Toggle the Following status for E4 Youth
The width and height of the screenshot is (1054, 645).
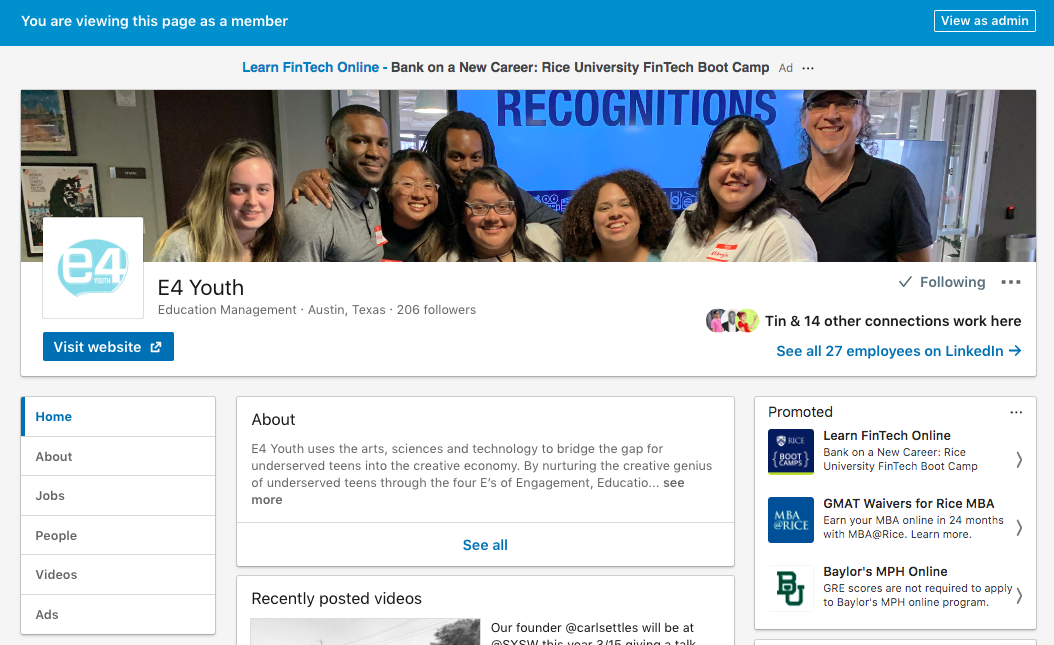[942, 282]
